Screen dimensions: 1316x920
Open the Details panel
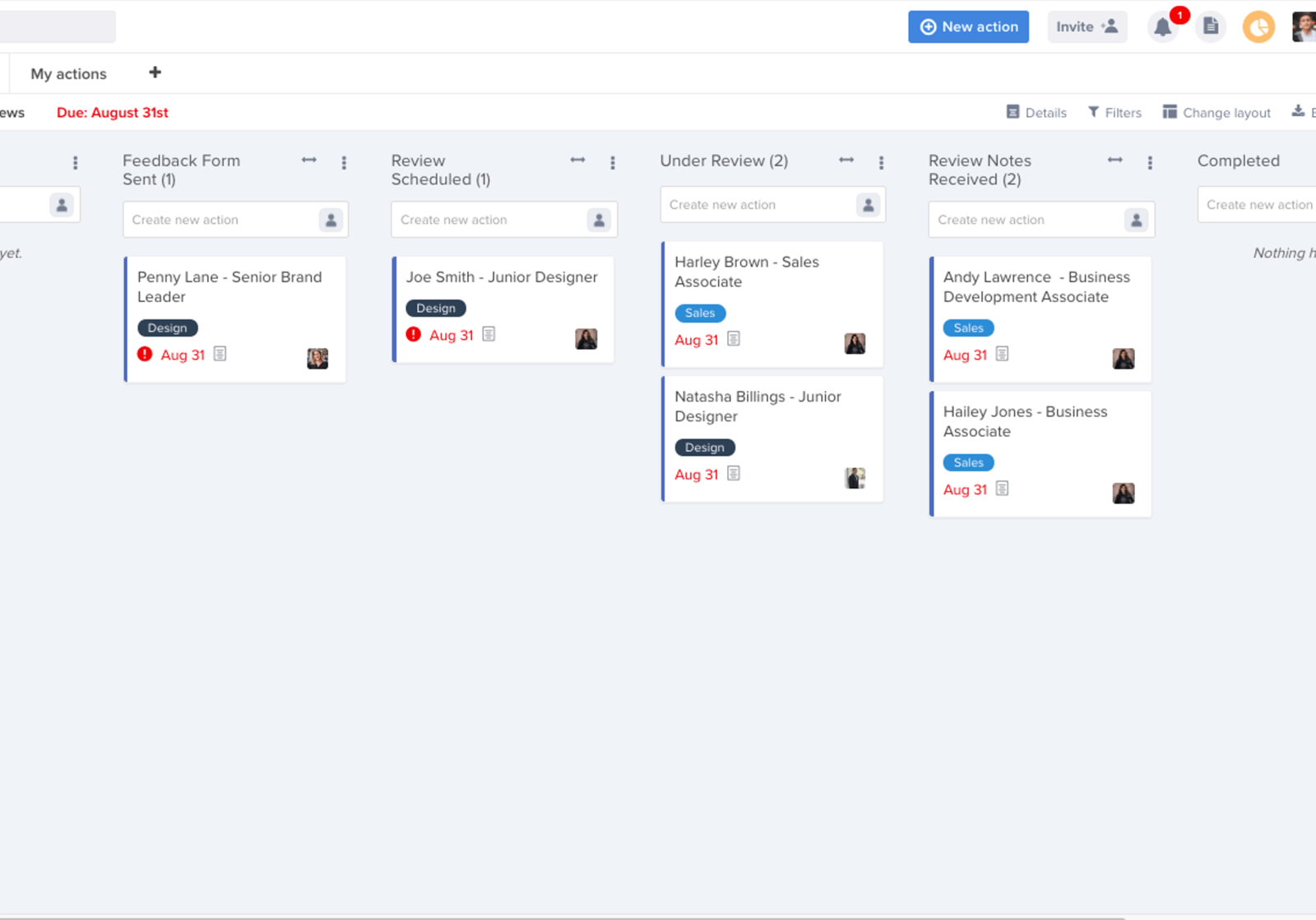pos(1036,113)
